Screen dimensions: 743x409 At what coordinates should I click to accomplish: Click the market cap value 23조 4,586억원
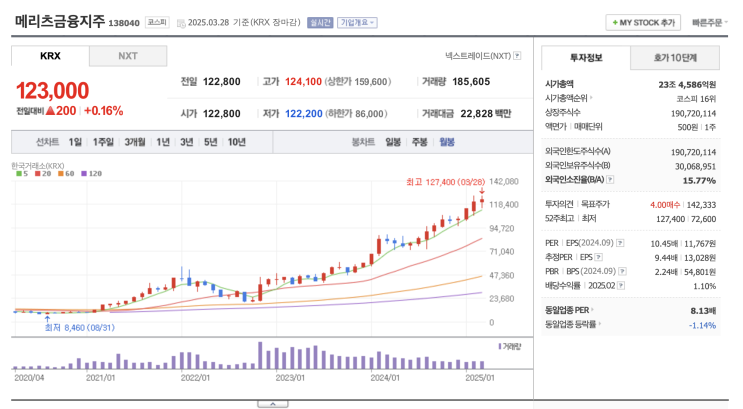point(687,84)
